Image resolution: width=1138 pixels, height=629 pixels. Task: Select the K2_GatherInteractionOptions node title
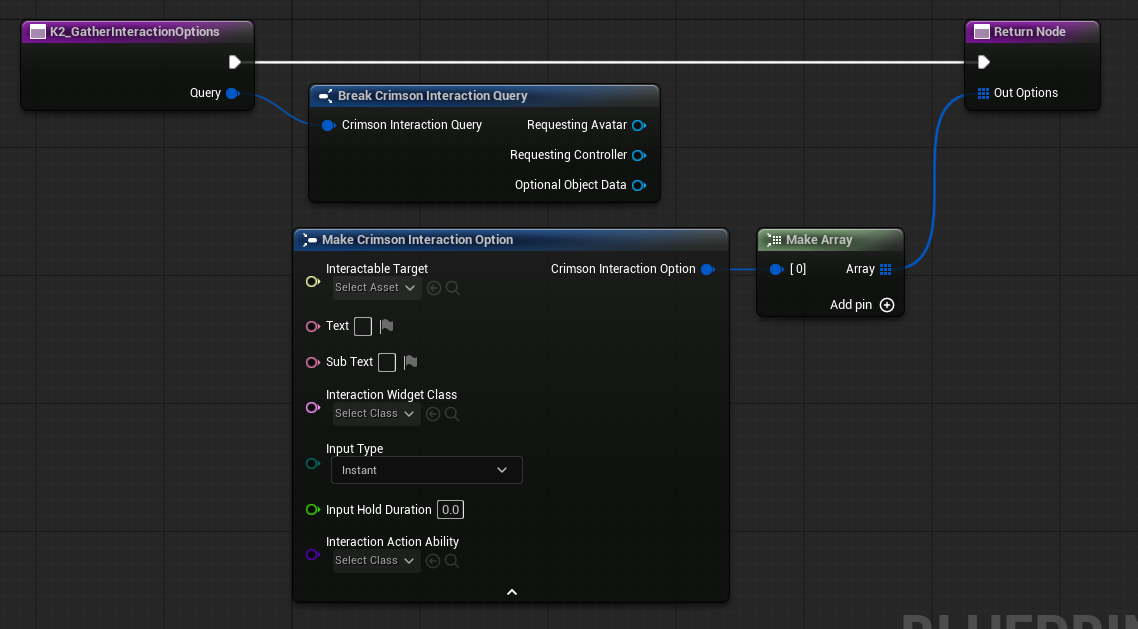pyautogui.click(x=134, y=32)
